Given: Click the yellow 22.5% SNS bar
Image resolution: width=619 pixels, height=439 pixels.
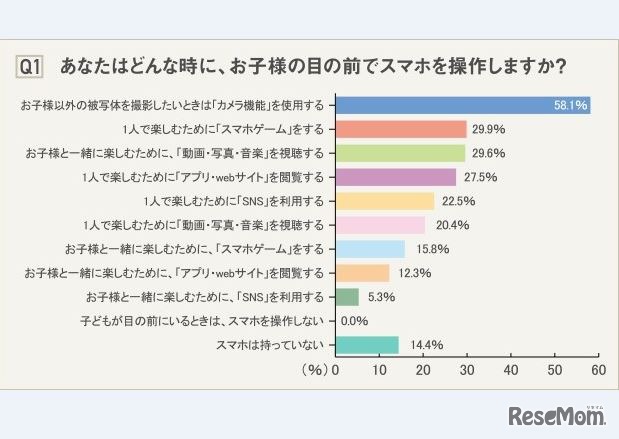Looking at the screenshot, I should point(385,201).
